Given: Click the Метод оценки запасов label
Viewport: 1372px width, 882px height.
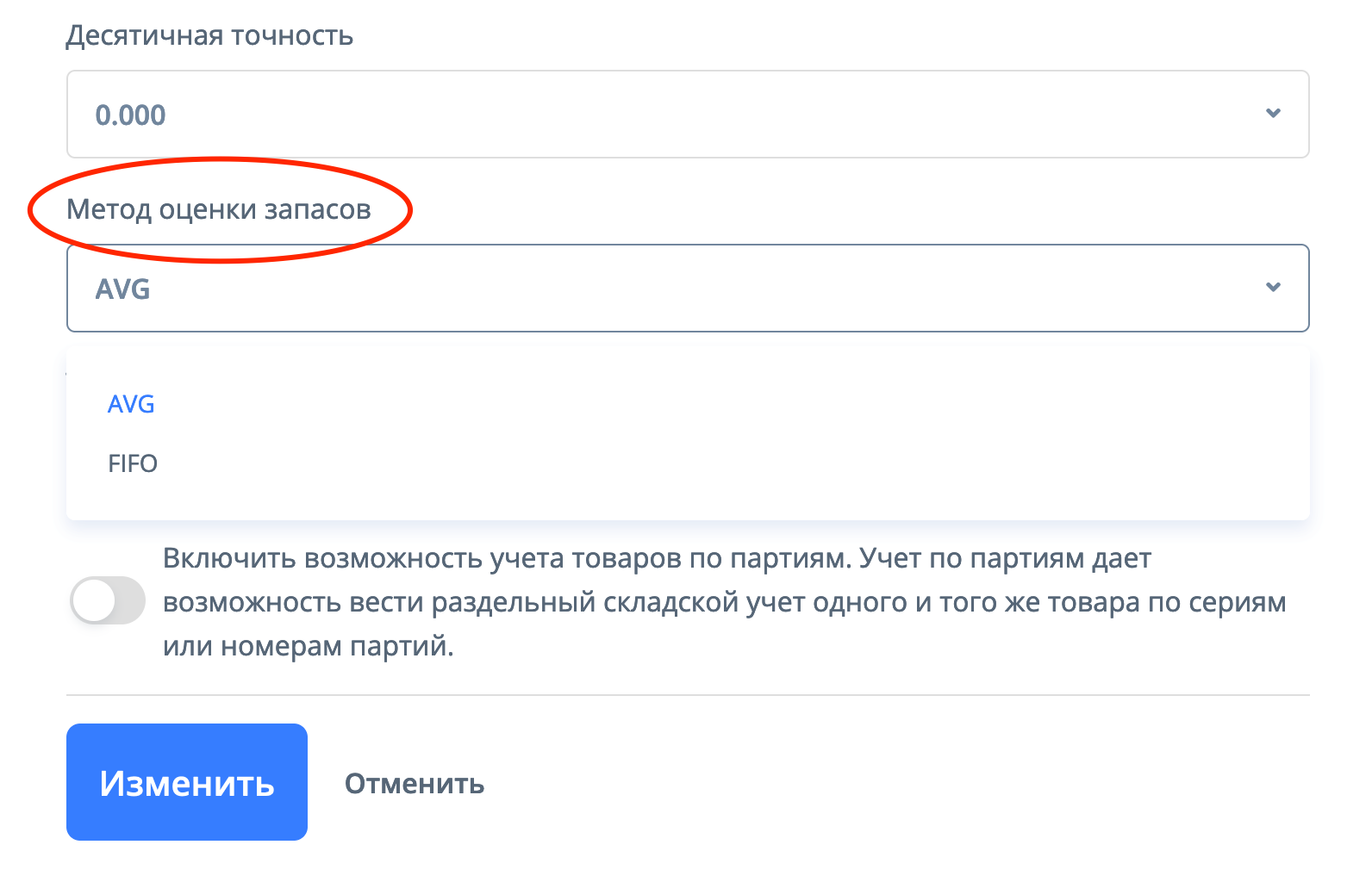Looking at the screenshot, I should click(x=219, y=209).
